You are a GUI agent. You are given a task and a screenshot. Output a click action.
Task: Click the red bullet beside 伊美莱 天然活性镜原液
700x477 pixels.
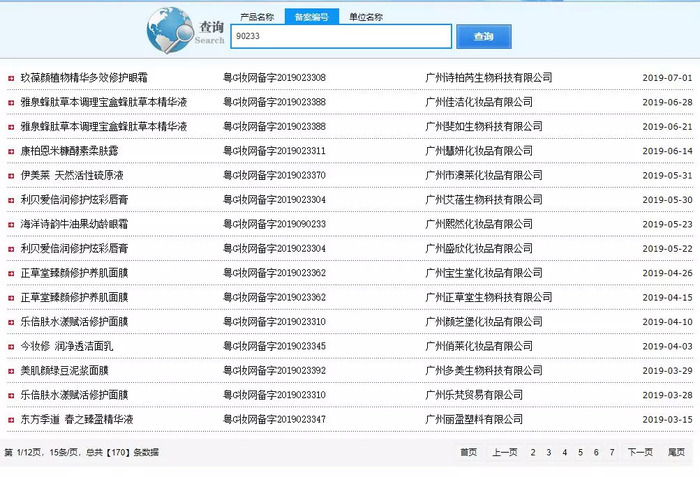pyautogui.click(x=11, y=176)
